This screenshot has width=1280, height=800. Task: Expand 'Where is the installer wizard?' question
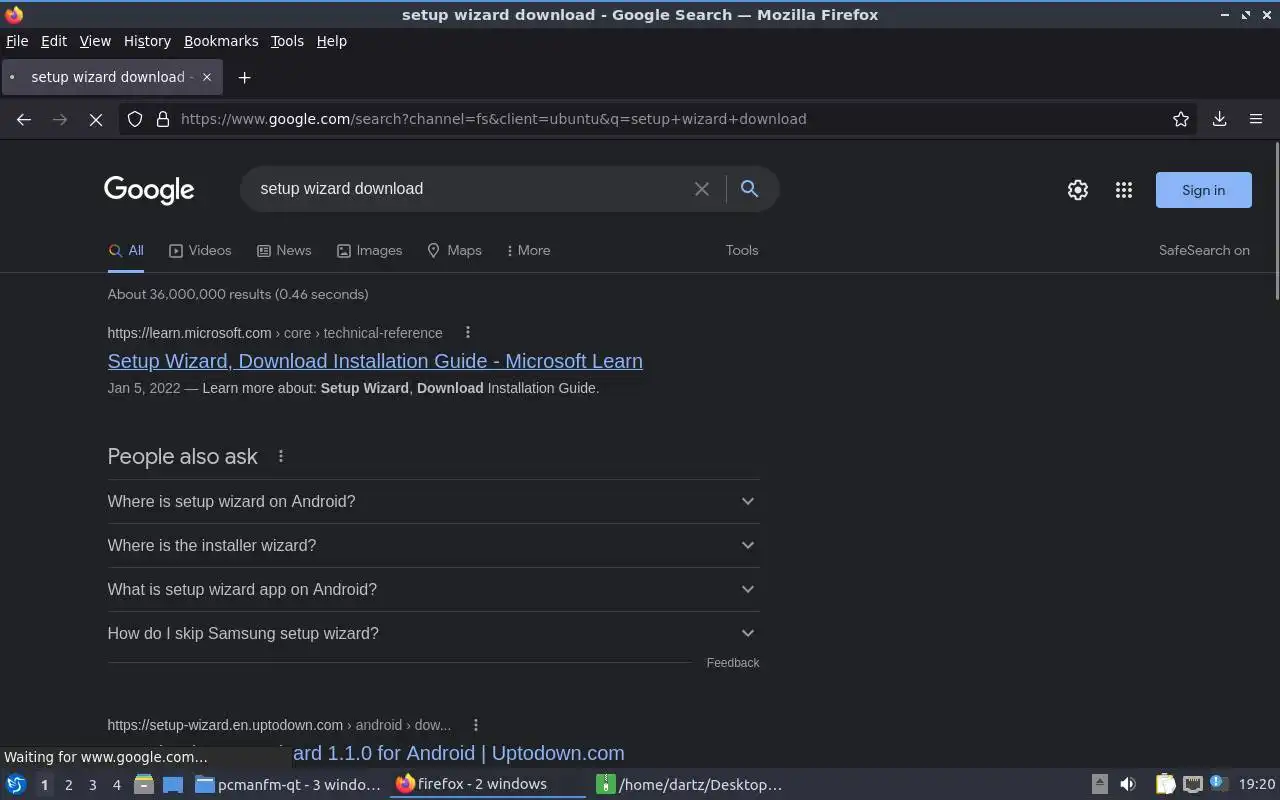click(x=433, y=545)
